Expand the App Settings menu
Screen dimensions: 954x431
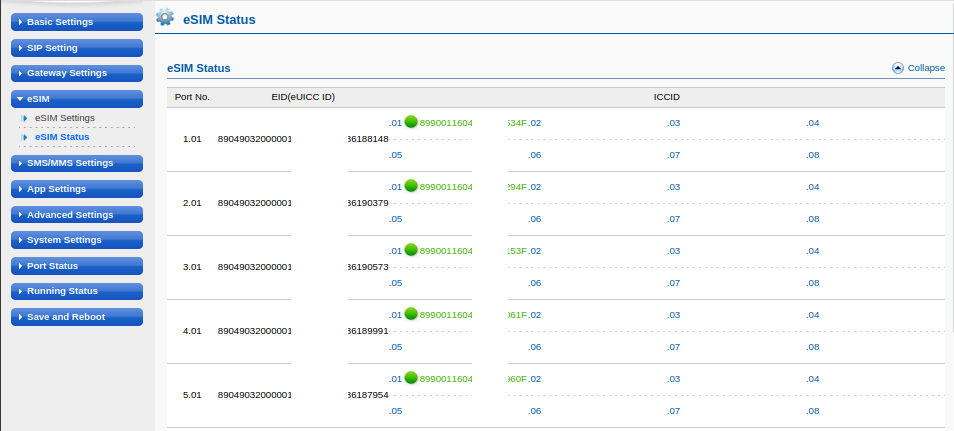point(77,189)
